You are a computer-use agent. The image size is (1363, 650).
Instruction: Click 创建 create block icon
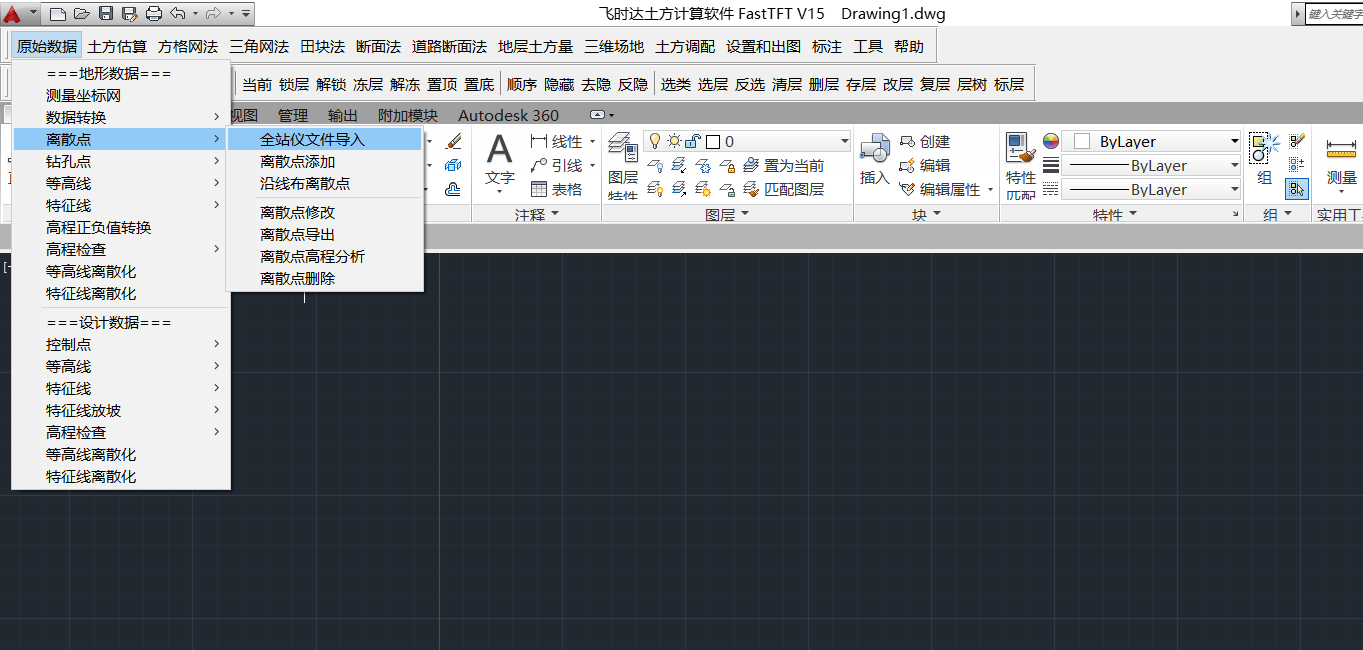point(924,142)
